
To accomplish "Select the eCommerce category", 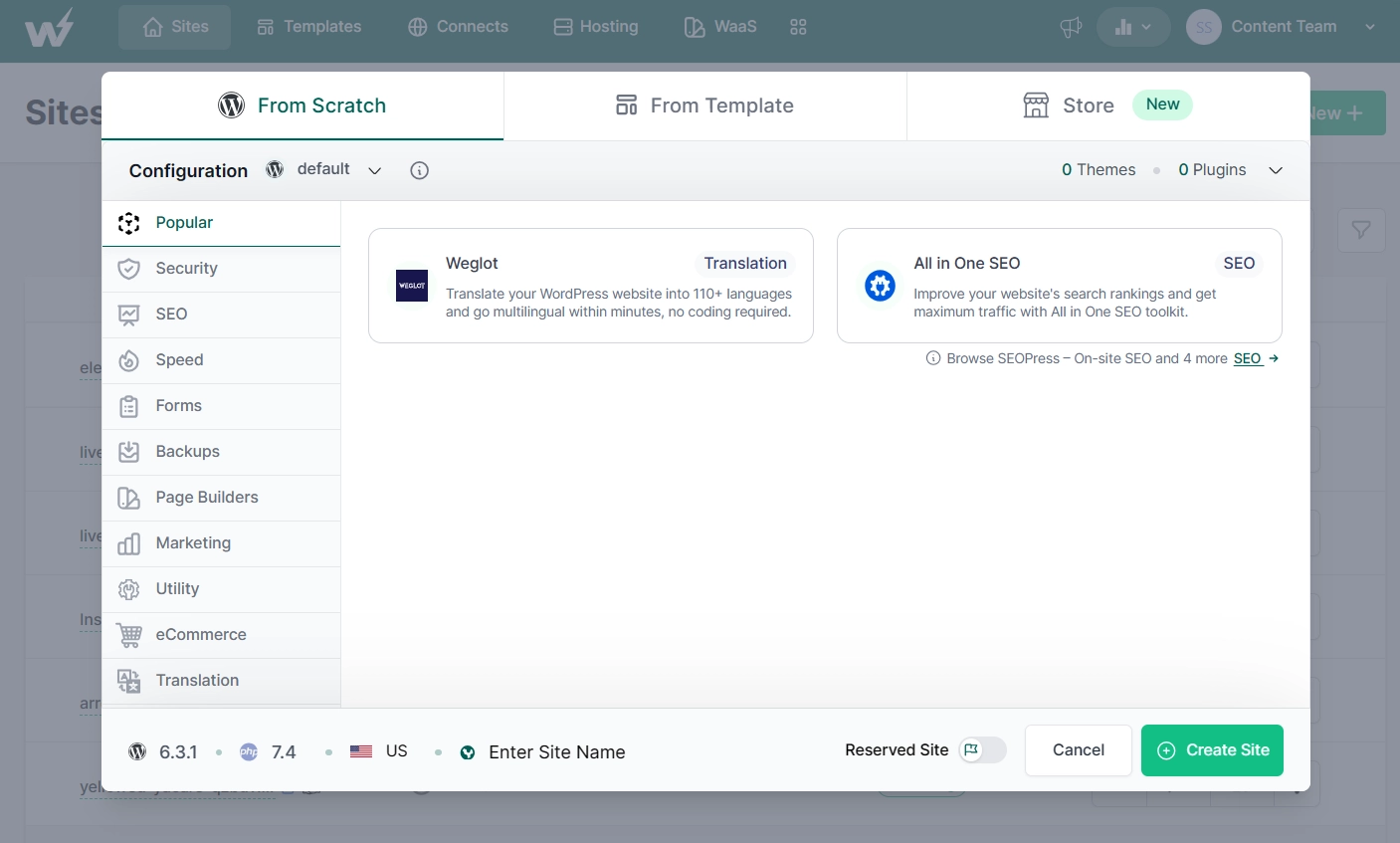I will click(221, 635).
